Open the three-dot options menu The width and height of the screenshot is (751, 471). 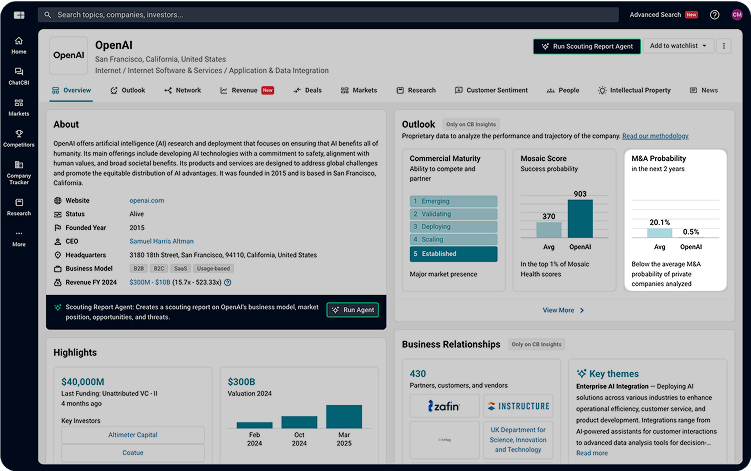tap(724, 46)
